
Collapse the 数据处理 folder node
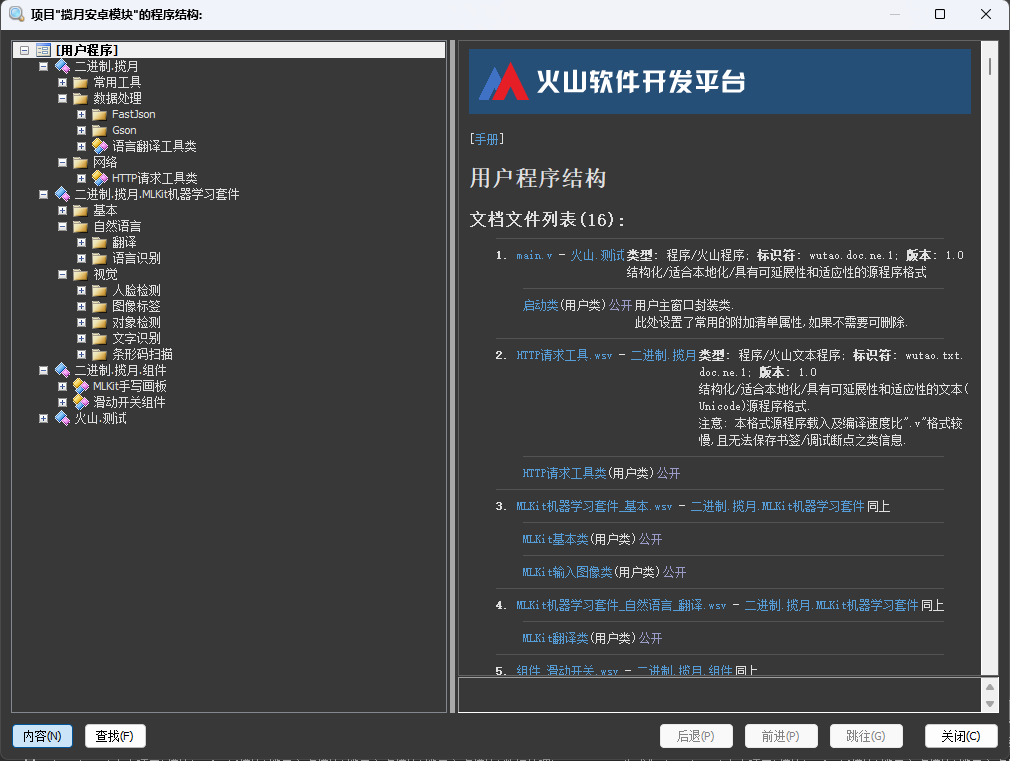[62, 98]
